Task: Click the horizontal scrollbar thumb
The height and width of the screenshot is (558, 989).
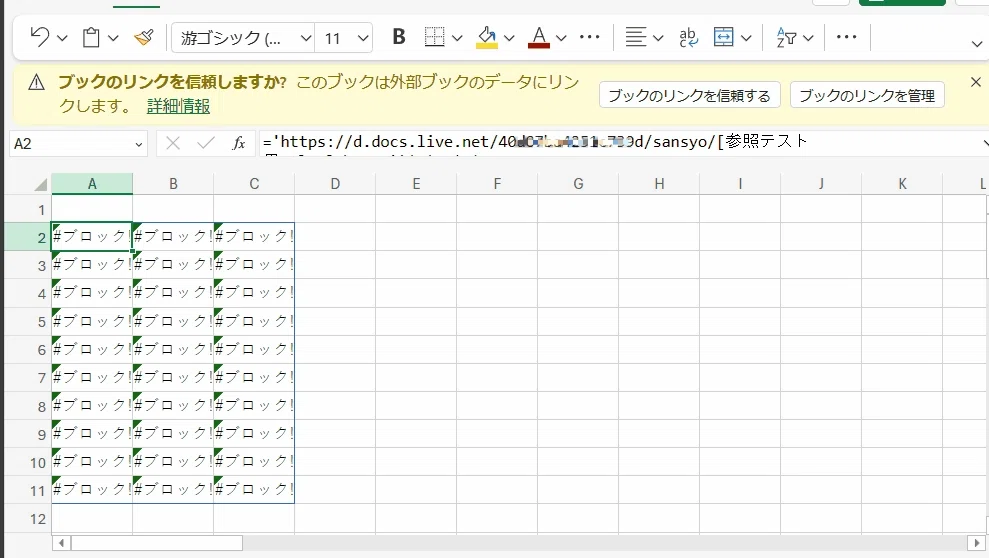Action: point(157,543)
